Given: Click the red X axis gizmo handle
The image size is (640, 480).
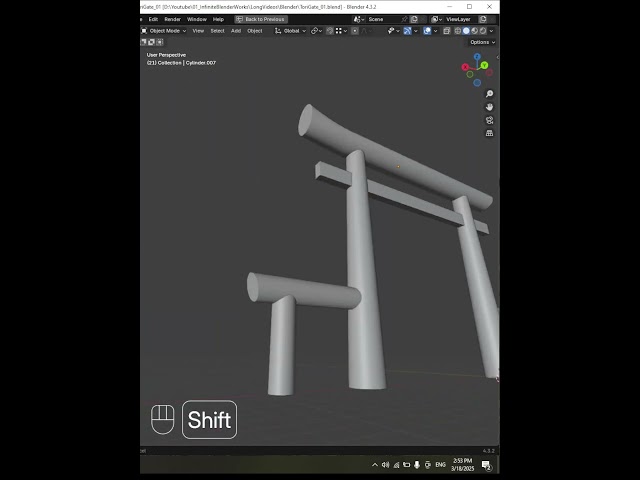Looking at the screenshot, I should tap(465, 67).
